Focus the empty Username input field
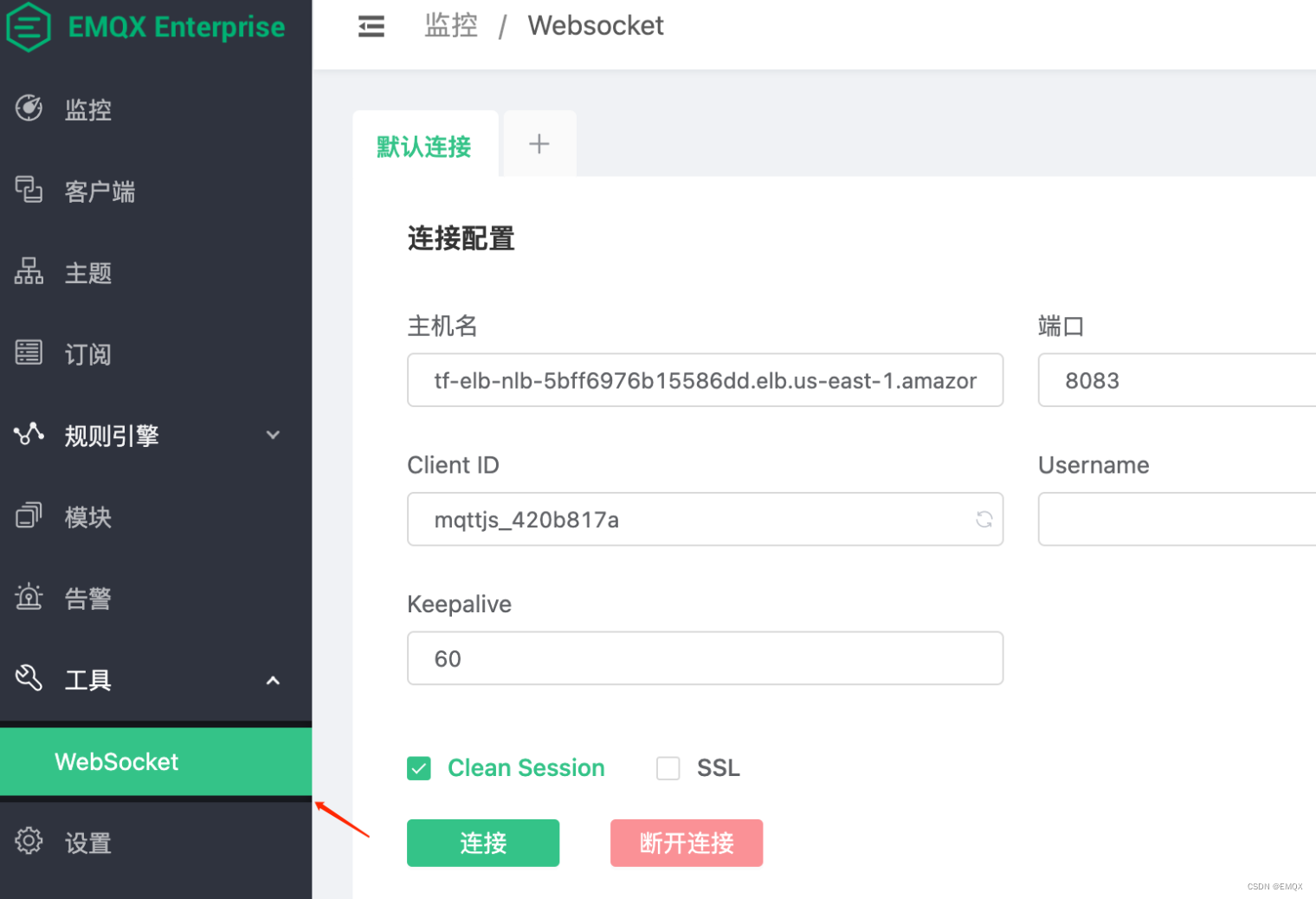This screenshot has width=1316, height=899. click(x=1177, y=520)
